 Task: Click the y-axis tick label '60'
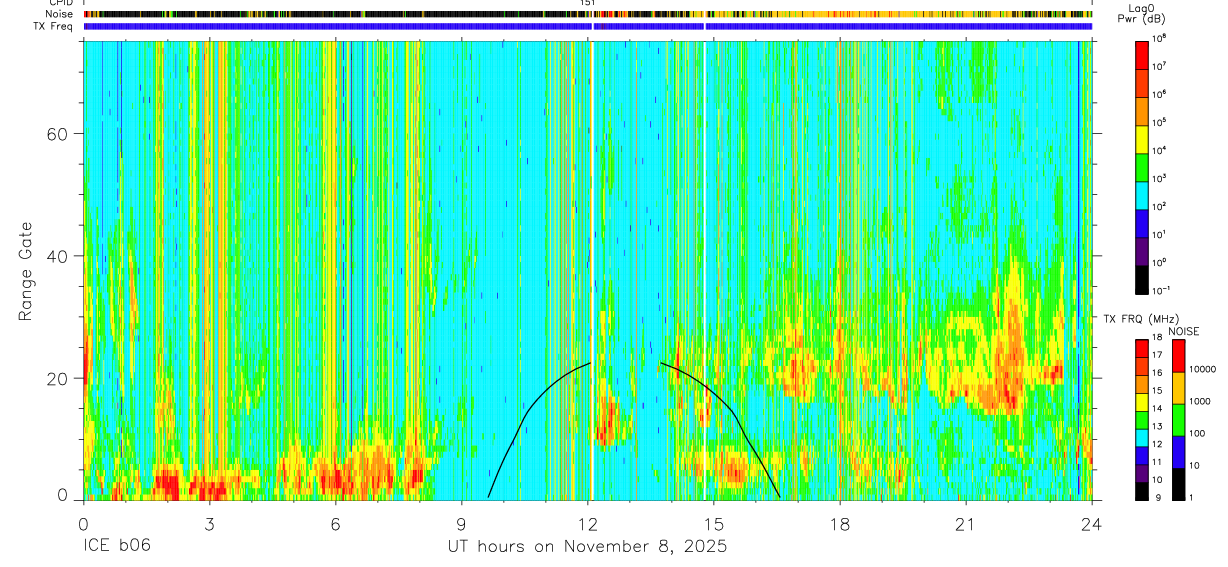click(x=58, y=134)
